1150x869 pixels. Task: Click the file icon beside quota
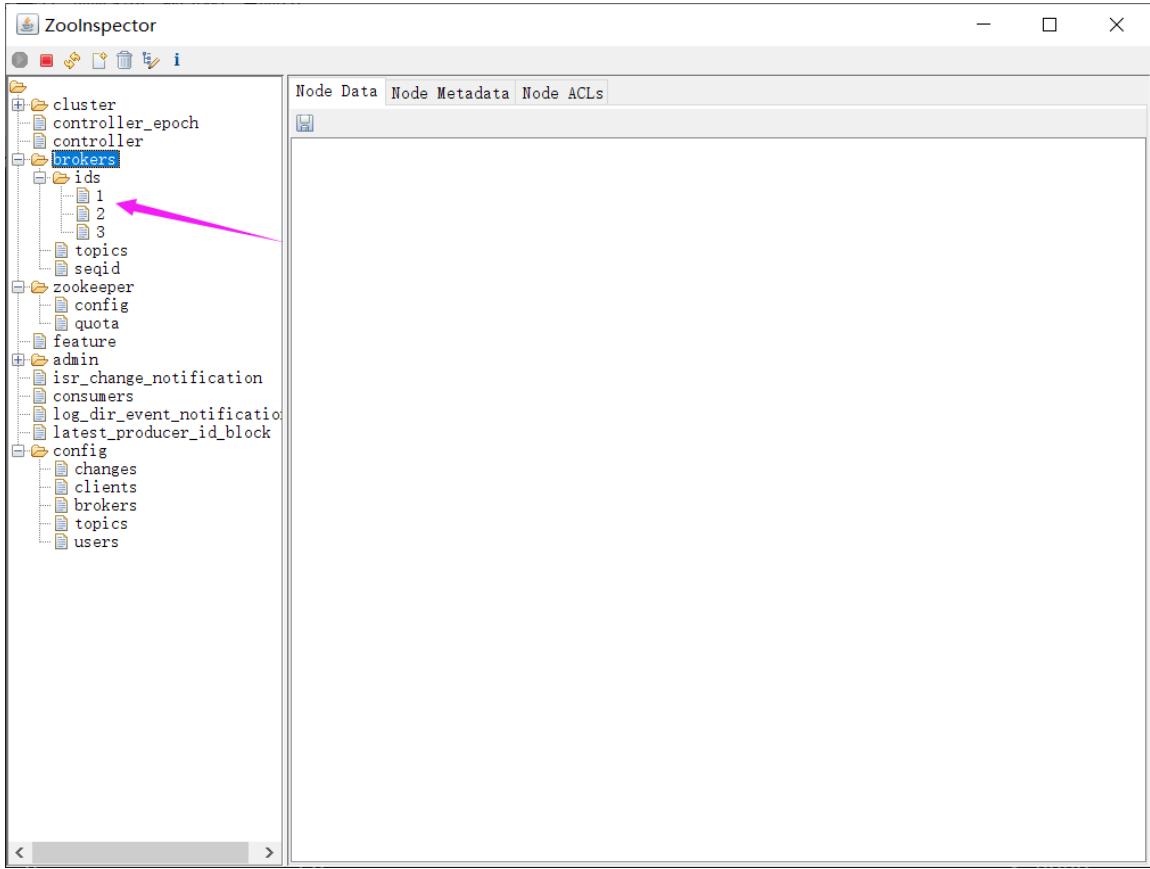(62, 323)
